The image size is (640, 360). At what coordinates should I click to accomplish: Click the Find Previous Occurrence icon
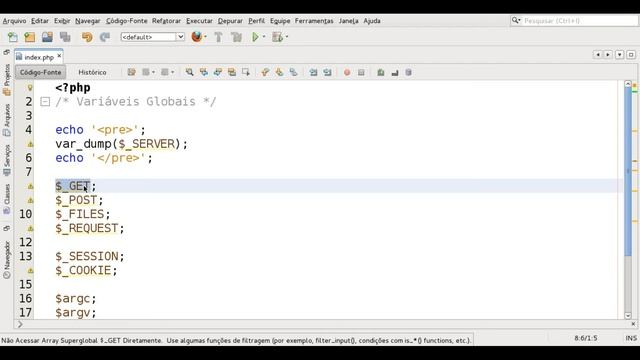(x=203, y=72)
